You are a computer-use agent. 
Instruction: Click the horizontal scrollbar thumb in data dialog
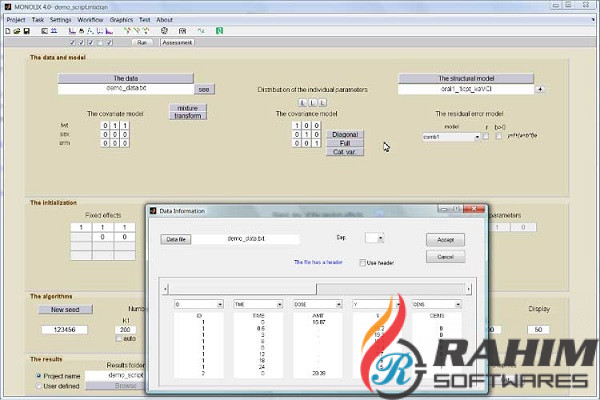(243, 289)
